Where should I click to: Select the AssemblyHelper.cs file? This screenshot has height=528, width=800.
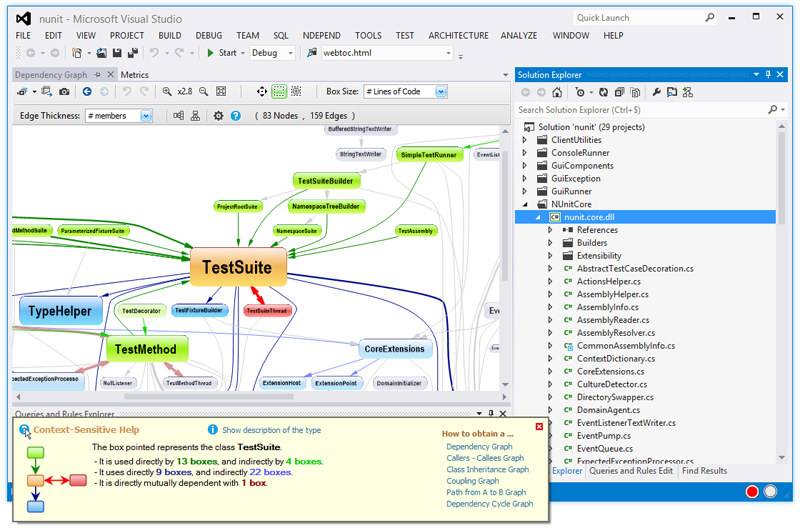[612, 294]
